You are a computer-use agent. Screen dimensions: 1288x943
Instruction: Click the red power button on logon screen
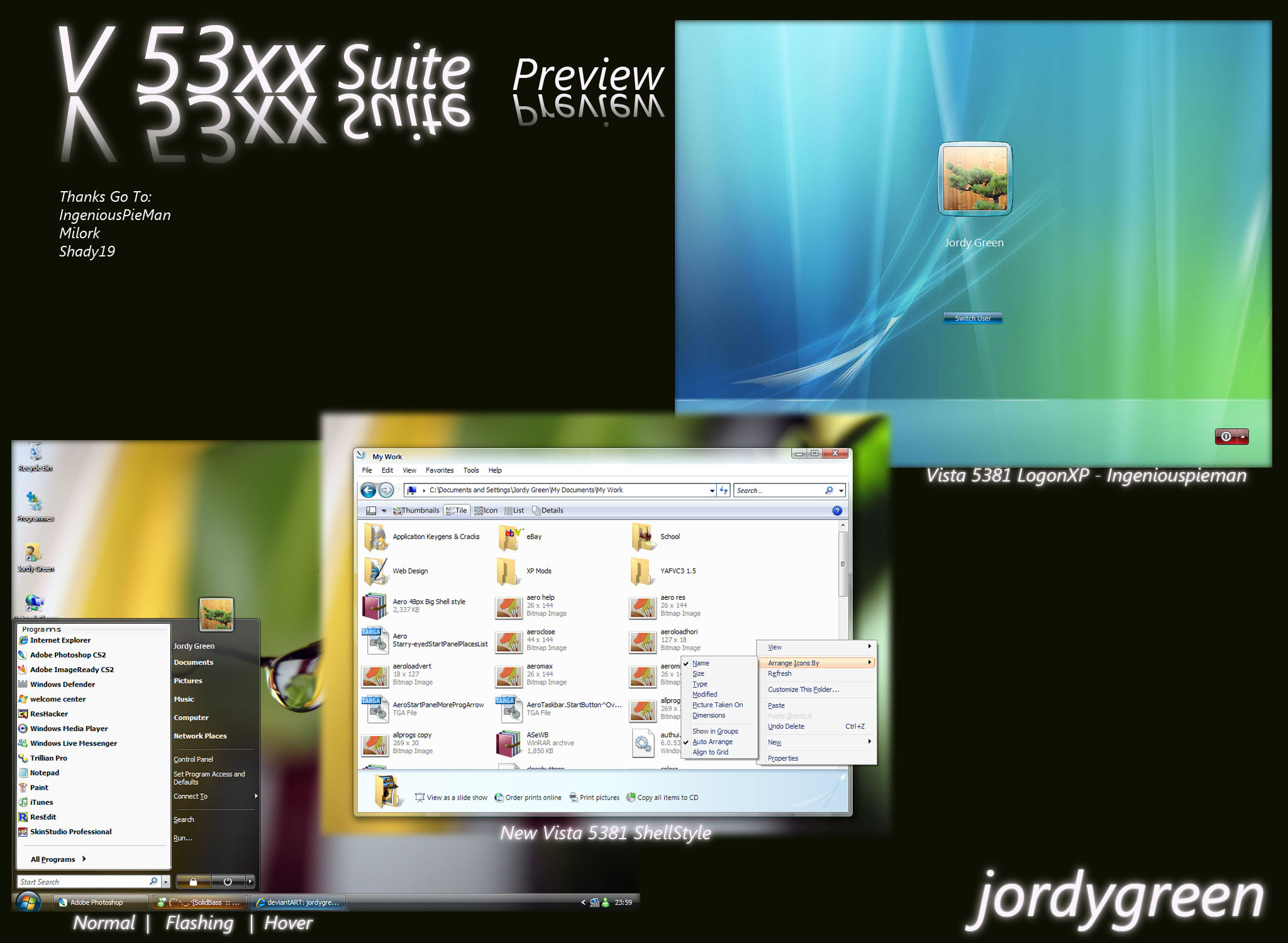[1226, 436]
